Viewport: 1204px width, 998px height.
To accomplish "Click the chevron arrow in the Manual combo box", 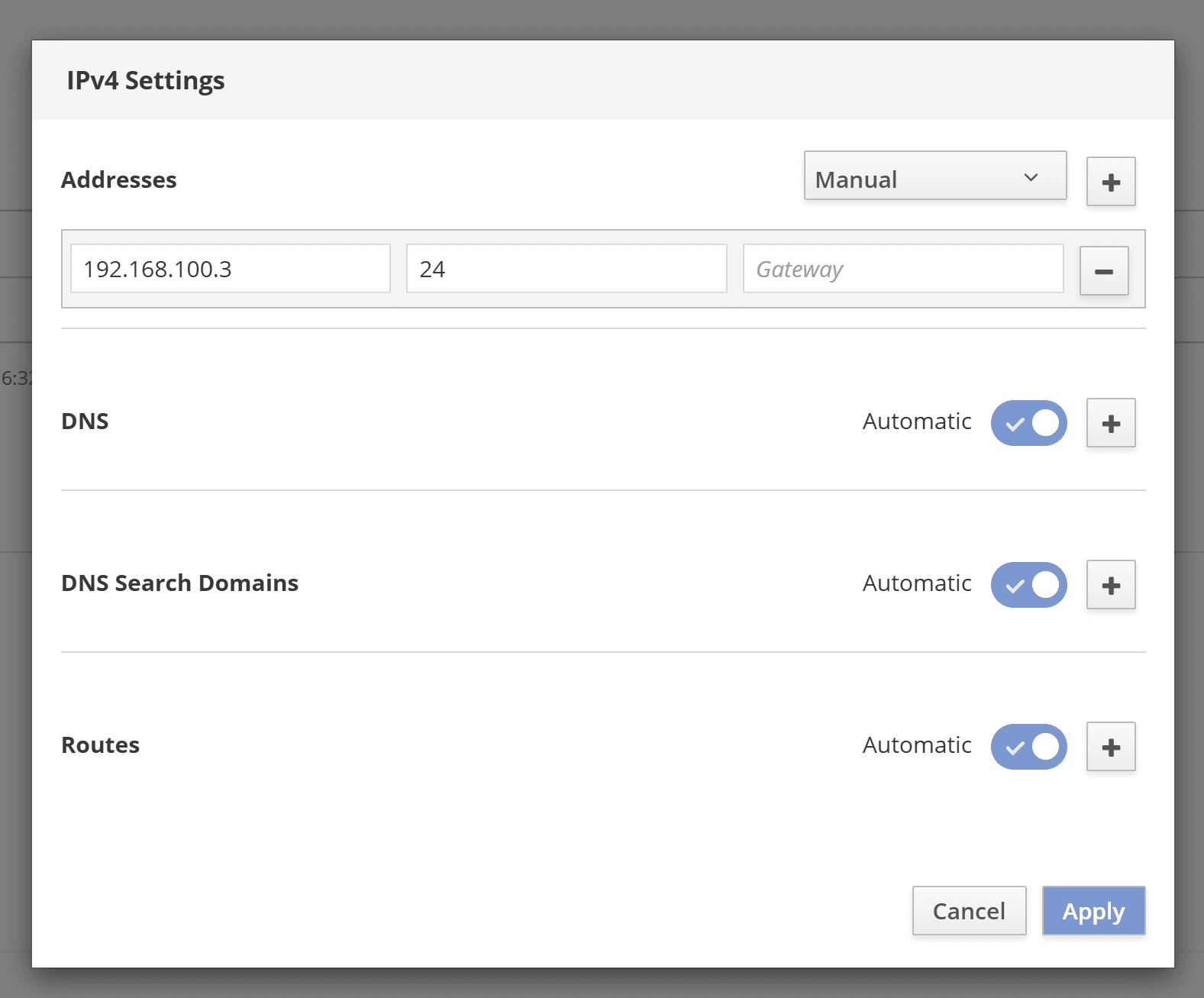I will [x=1031, y=177].
